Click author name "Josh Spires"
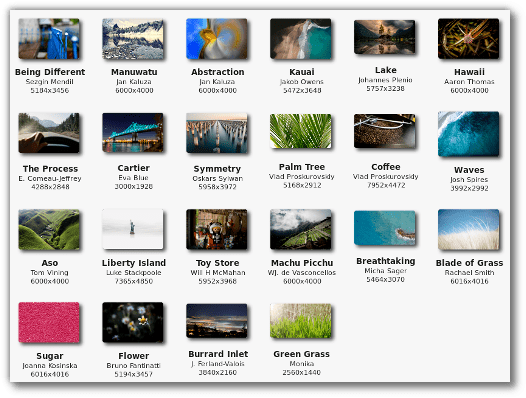This screenshot has height=398, width=526. tap(469, 180)
